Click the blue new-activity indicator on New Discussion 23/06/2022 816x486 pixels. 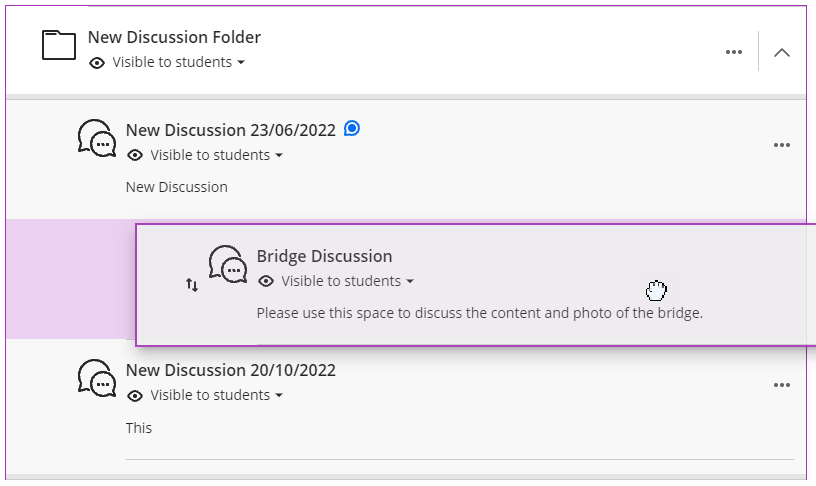coord(352,128)
